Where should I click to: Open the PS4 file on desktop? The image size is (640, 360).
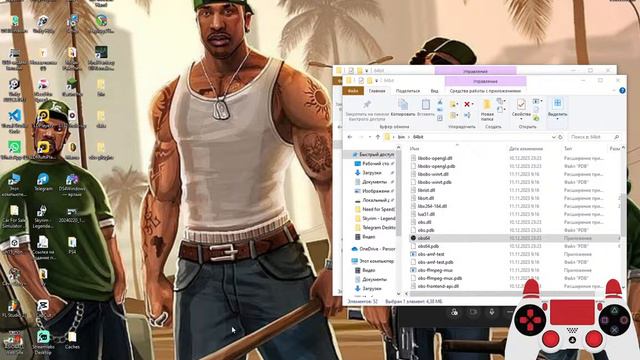[x=72, y=245]
